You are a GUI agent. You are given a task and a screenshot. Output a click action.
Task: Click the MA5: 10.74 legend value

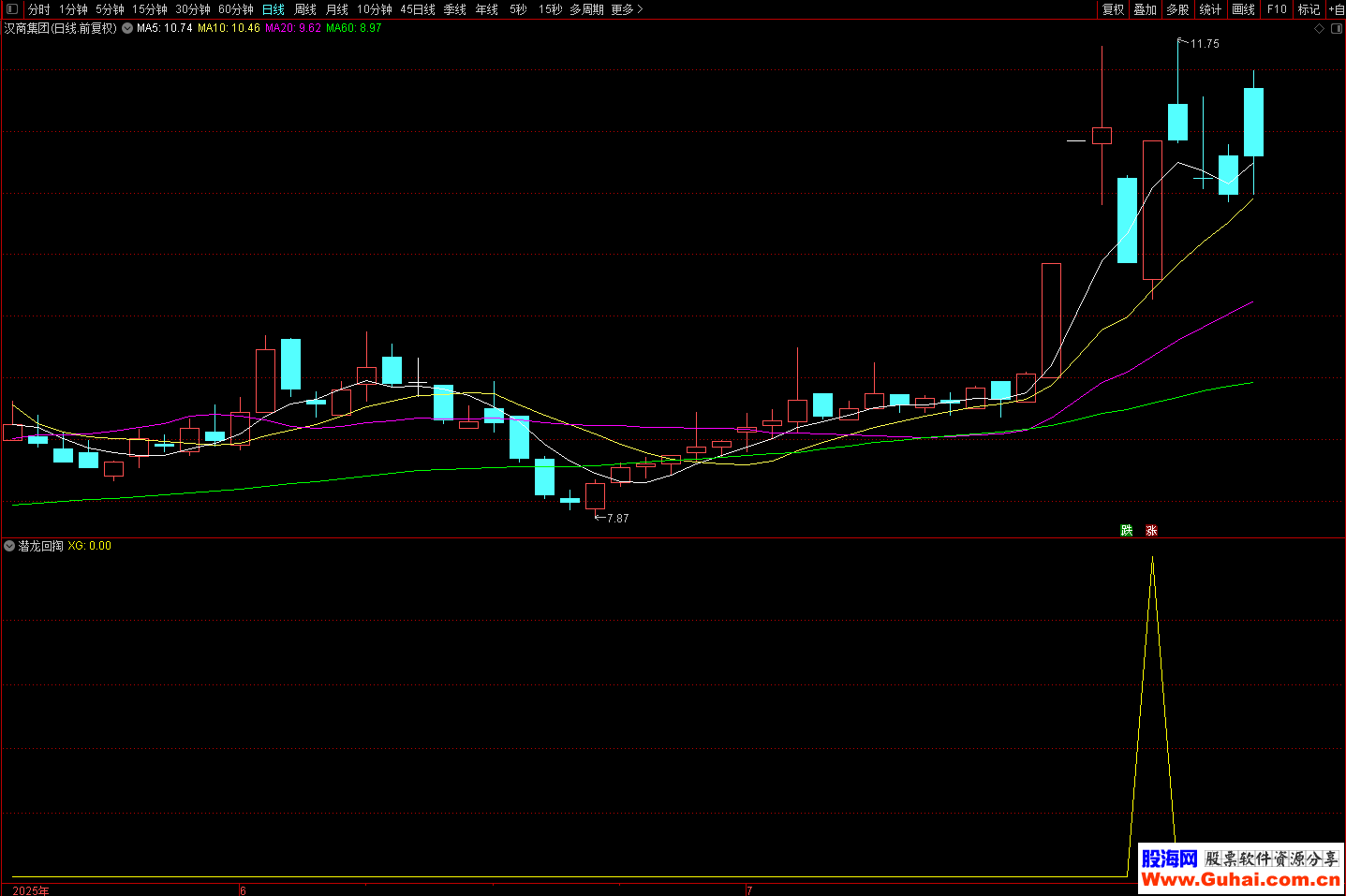(x=165, y=28)
